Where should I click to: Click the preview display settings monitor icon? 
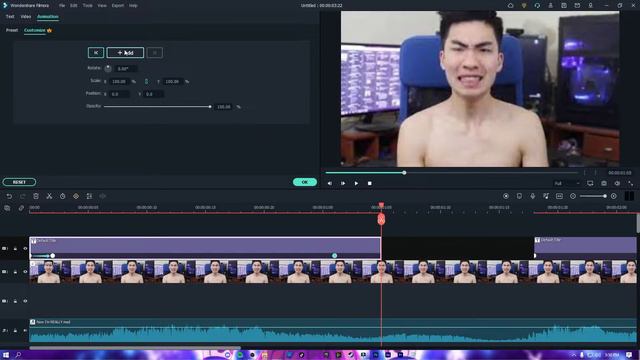click(590, 184)
